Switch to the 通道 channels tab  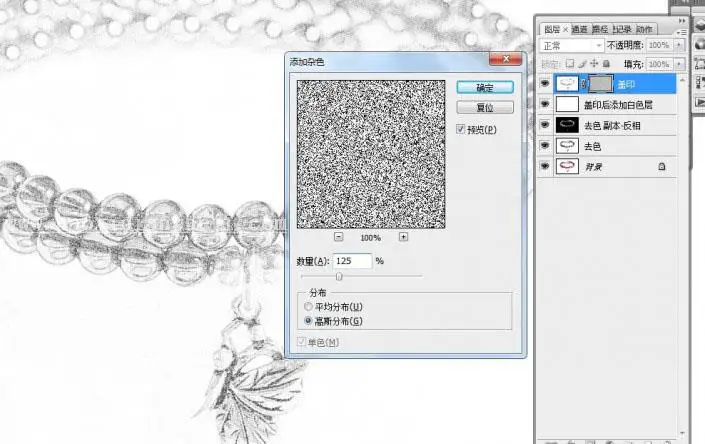click(x=580, y=29)
